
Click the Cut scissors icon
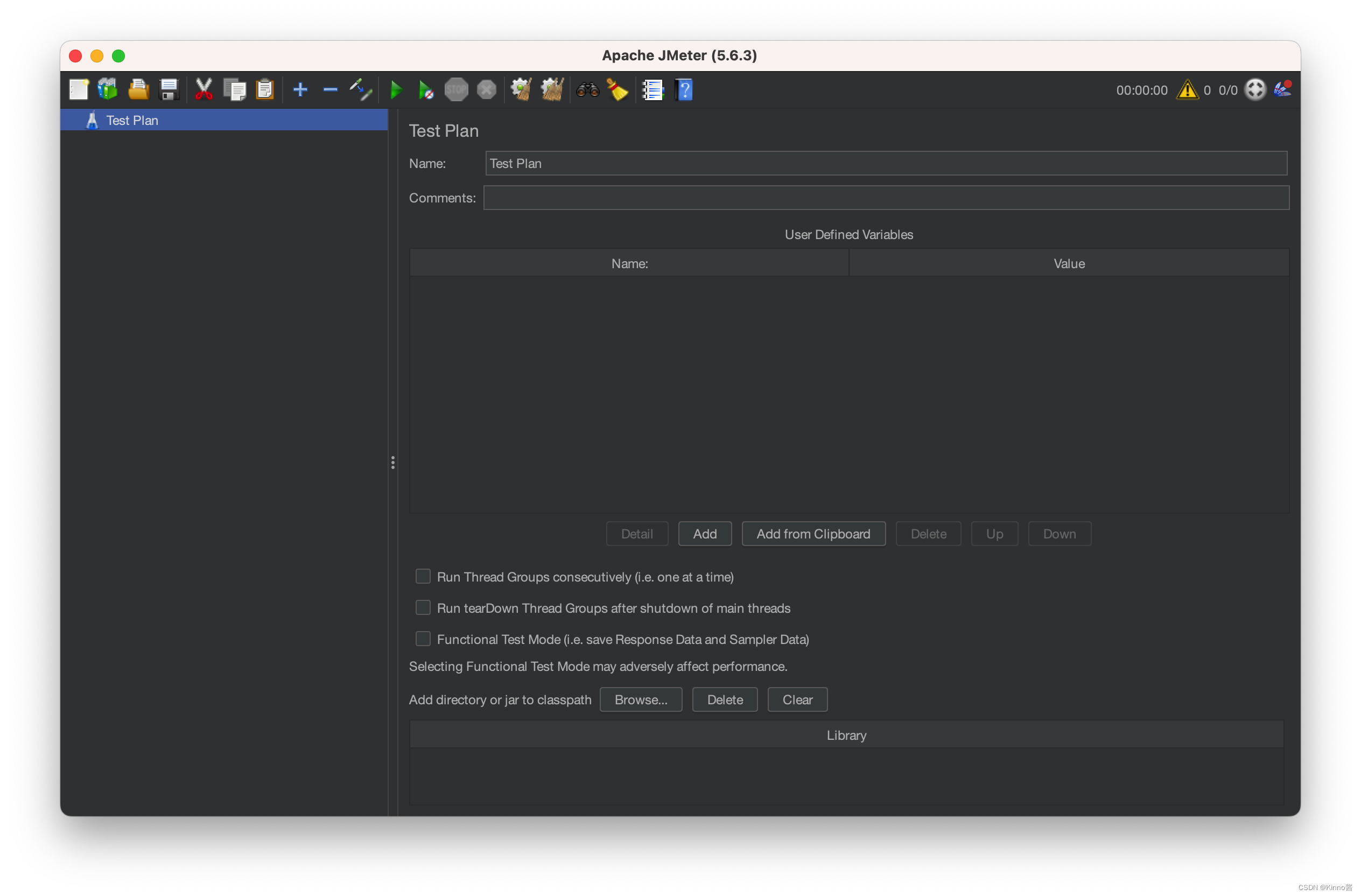pyautogui.click(x=204, y=90)
